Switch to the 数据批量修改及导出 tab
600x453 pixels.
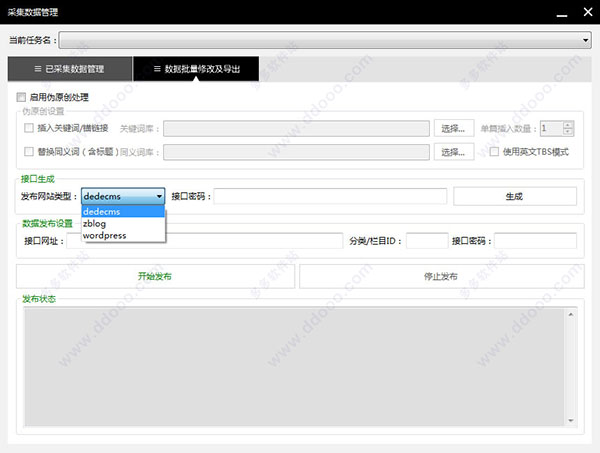196,69
